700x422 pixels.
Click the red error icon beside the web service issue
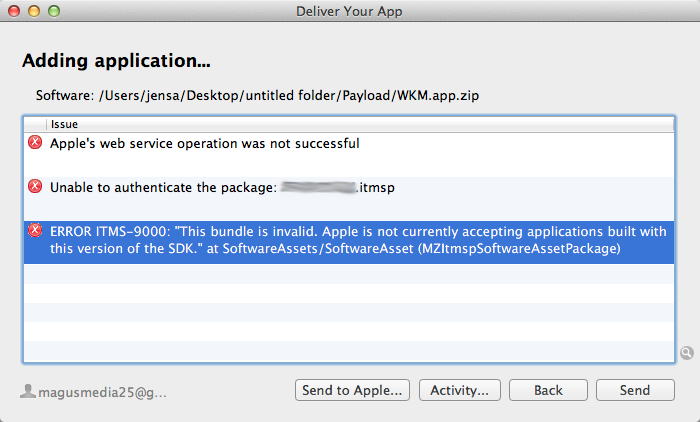pyautogui.click(x=35, y=143)
